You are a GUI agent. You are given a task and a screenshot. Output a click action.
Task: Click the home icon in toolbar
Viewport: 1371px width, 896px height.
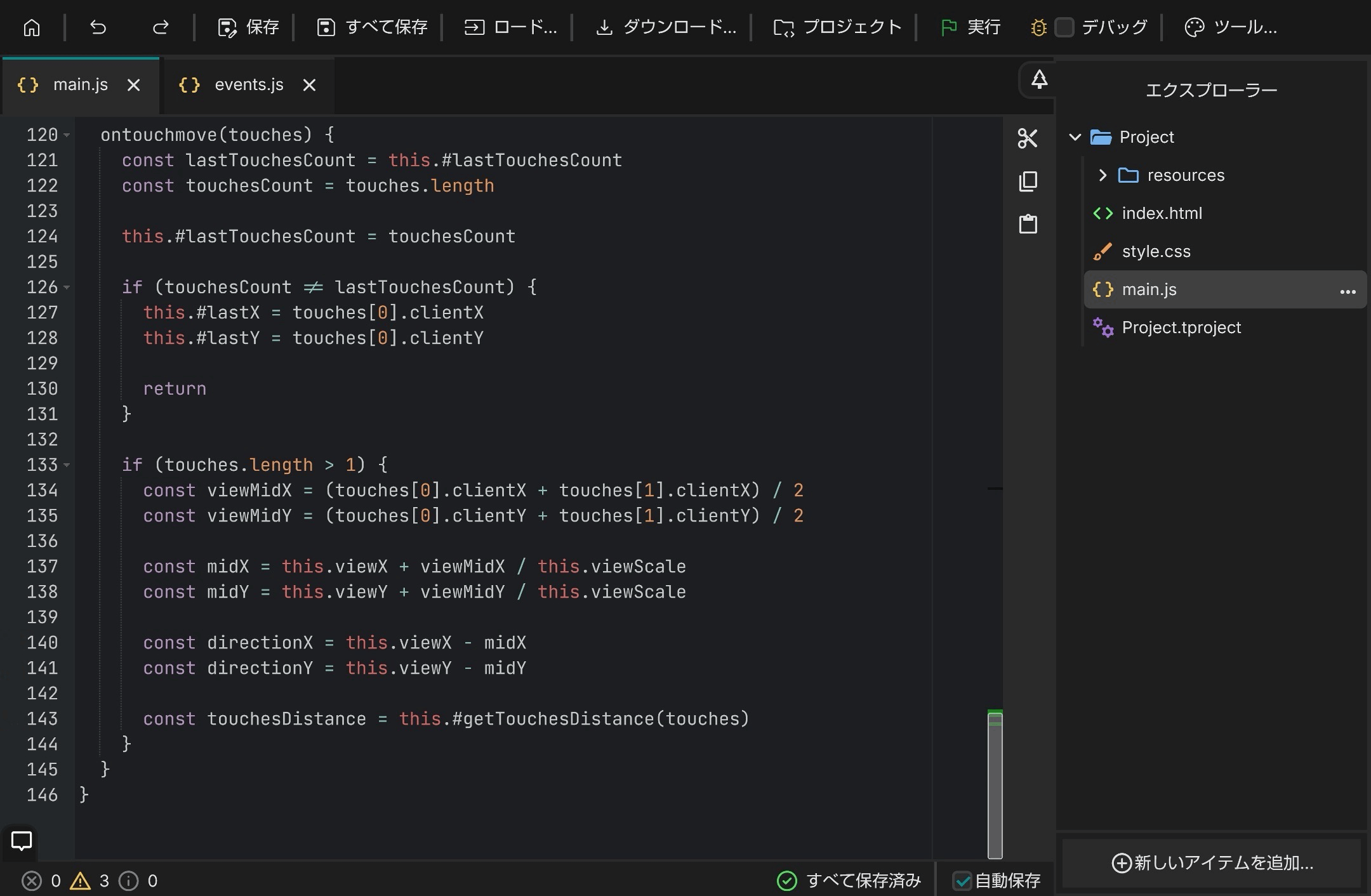32,27
